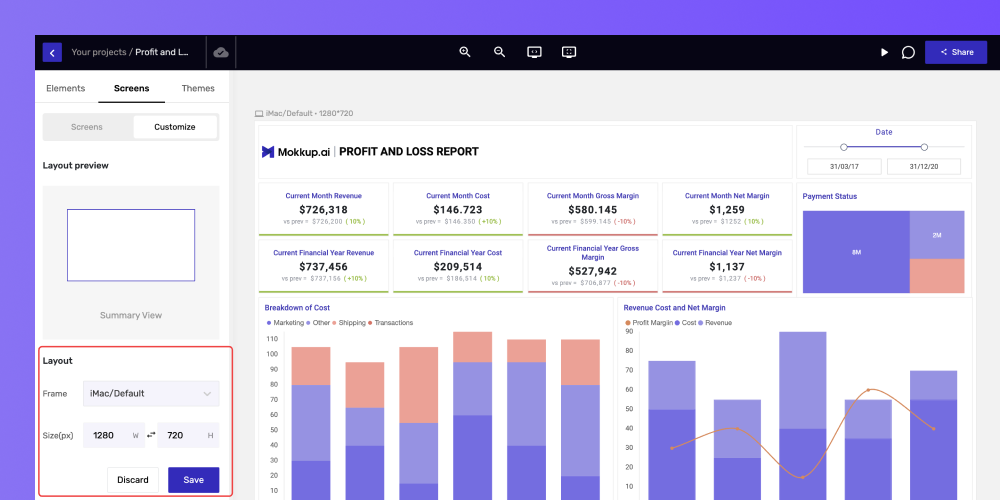This screenshot has height=500, width=1000.
Task: Click the back arrow button
Action: pyautogui.click(x=52, y=52)
